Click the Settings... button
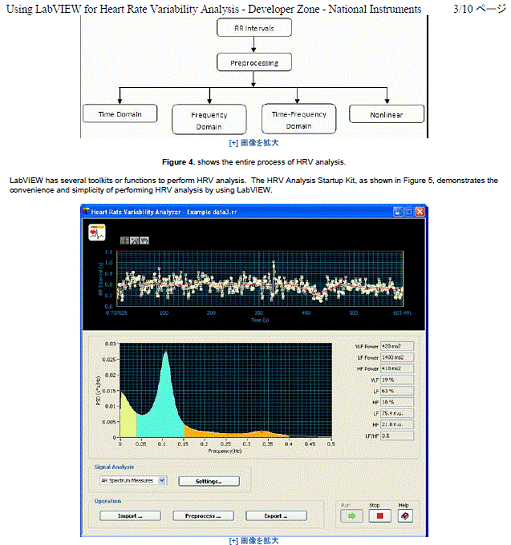 point(209,481)
